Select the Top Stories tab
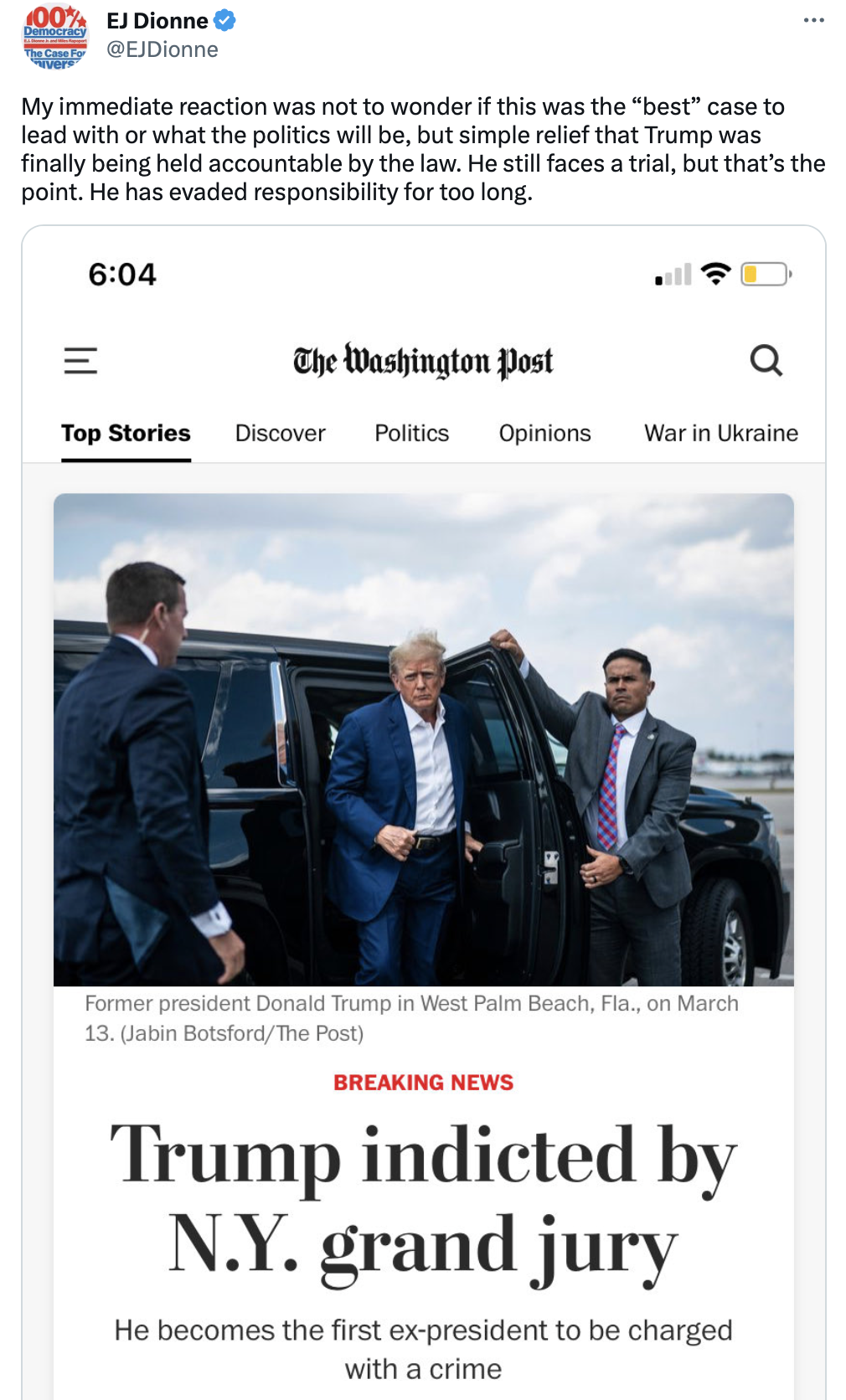846x1400 pixels. click(126, 433)
